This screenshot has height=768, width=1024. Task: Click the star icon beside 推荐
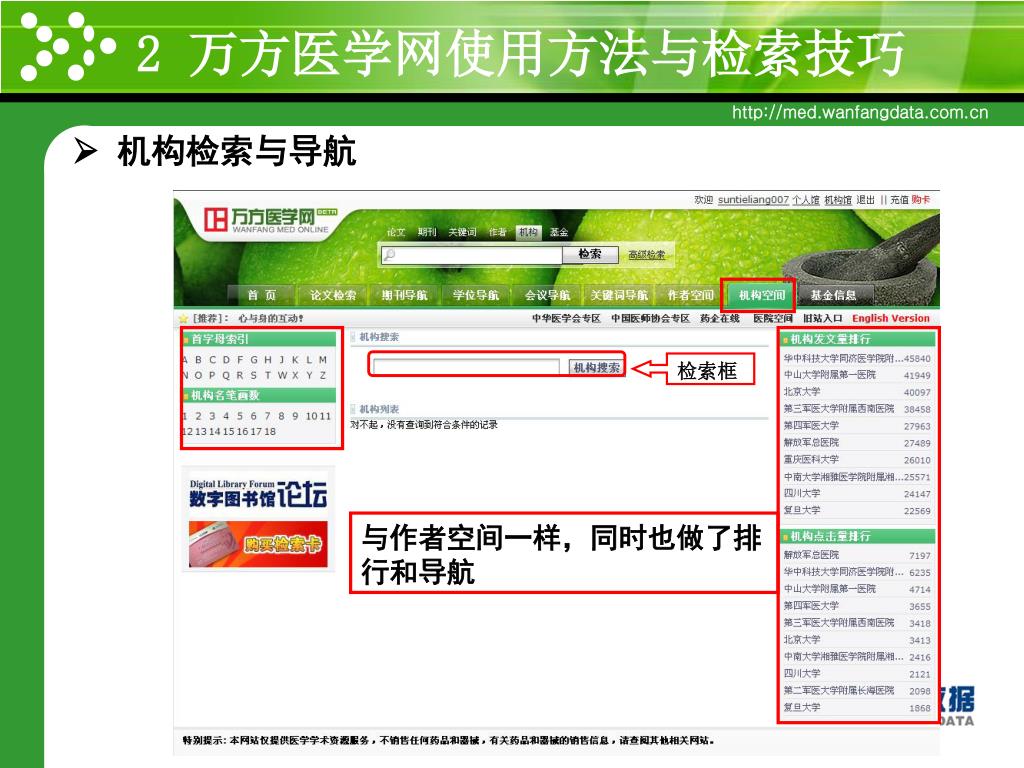[184, 319]
